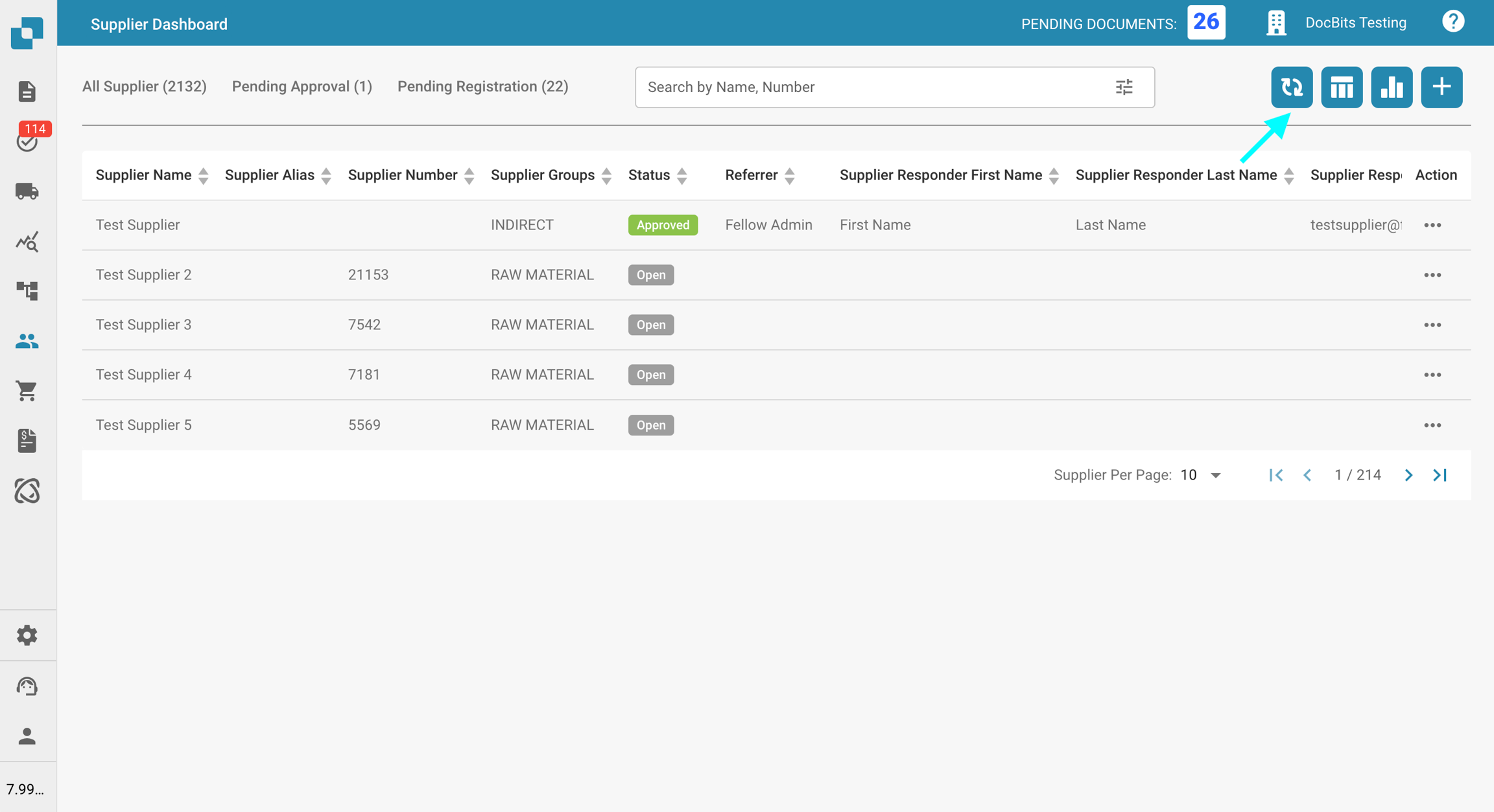This screenshot has height=812, width=1494.
Task: Open action menu for Test Supplier 5
Action: point(1432,425)
